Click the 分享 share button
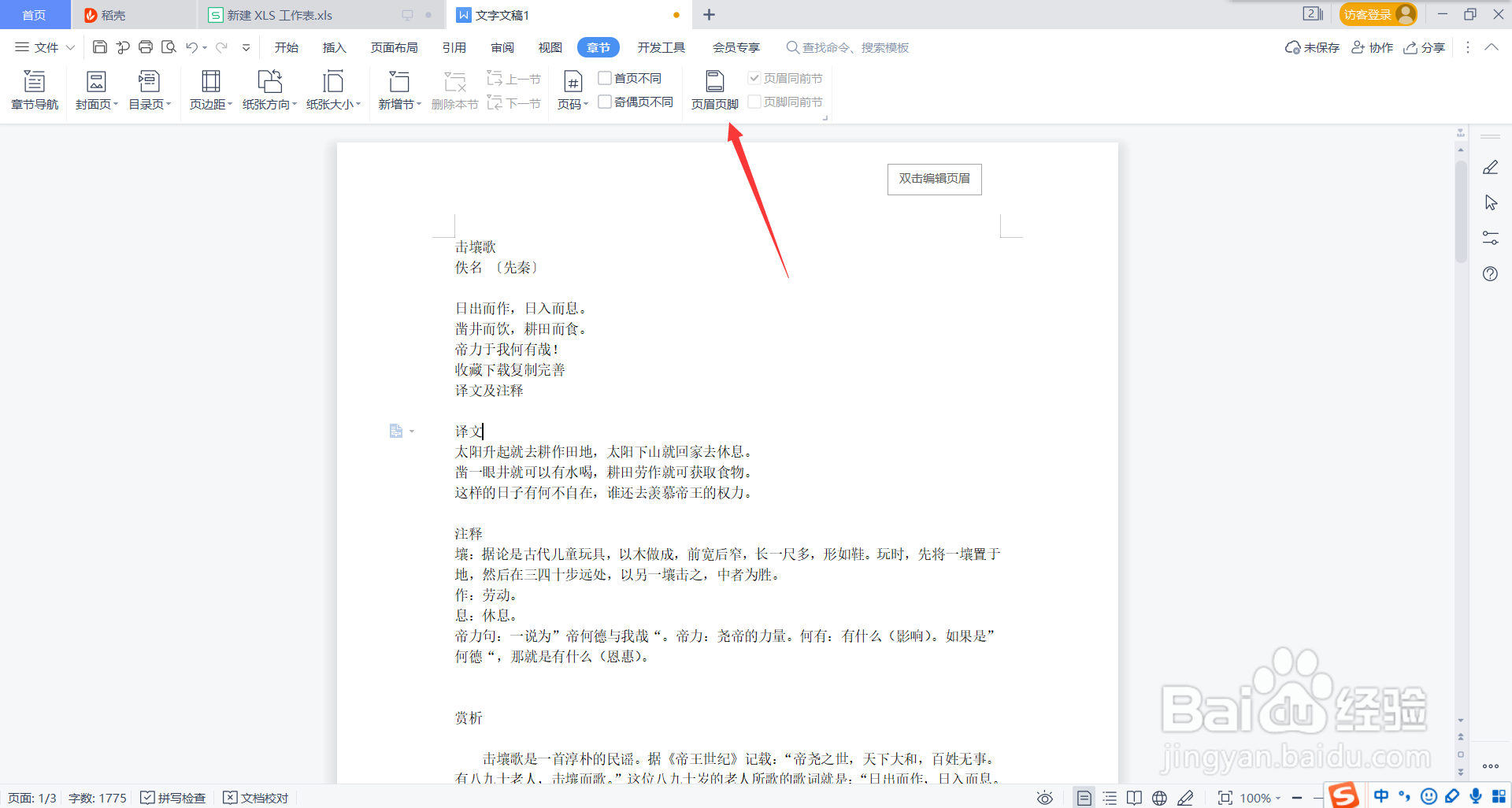 pyautogui.click(x=1425, y=47)
